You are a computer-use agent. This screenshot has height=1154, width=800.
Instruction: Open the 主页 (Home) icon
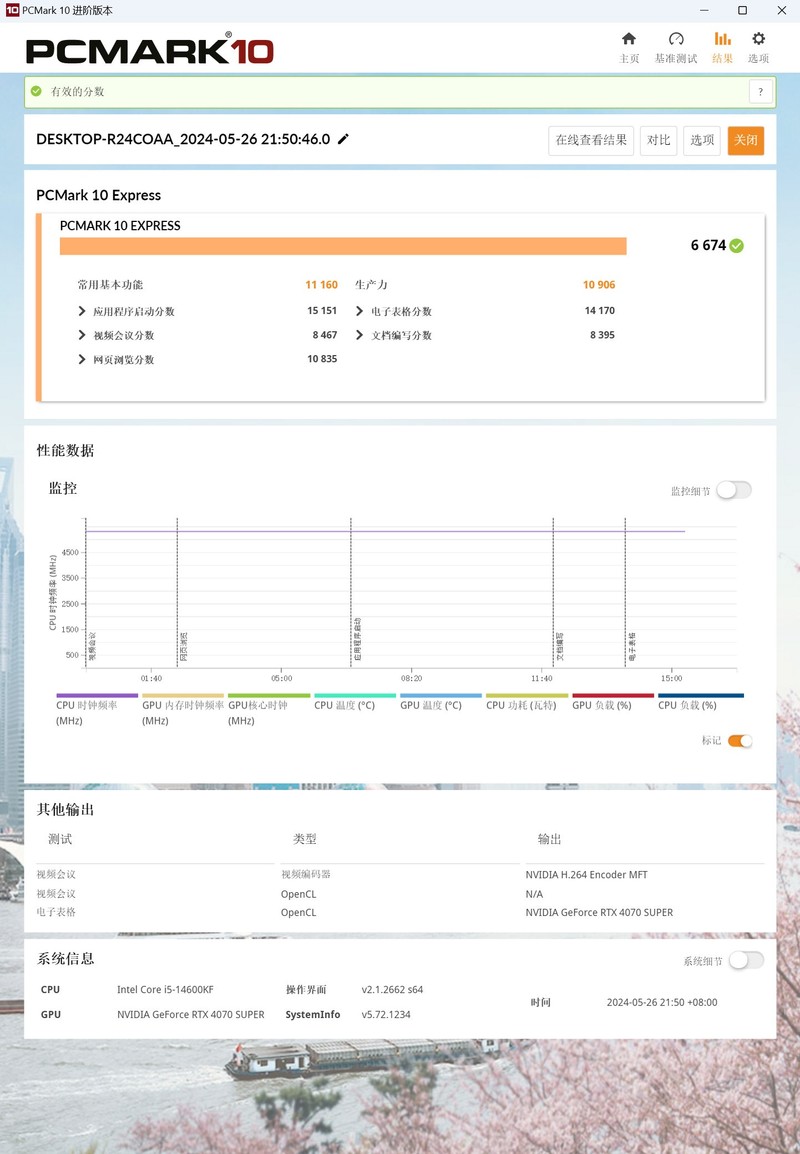630,39
